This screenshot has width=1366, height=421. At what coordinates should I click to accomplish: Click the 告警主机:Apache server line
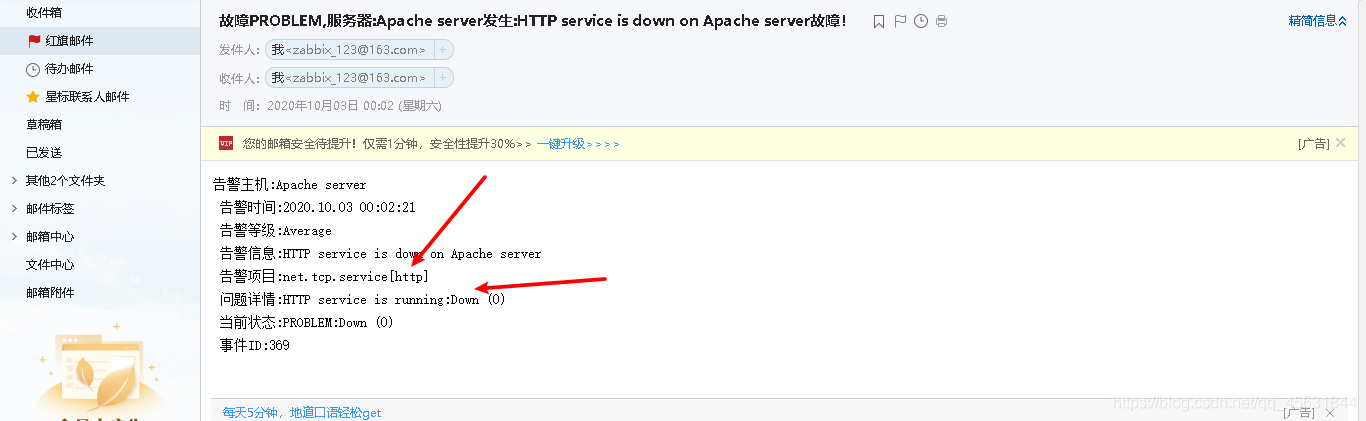click(290, 185)
